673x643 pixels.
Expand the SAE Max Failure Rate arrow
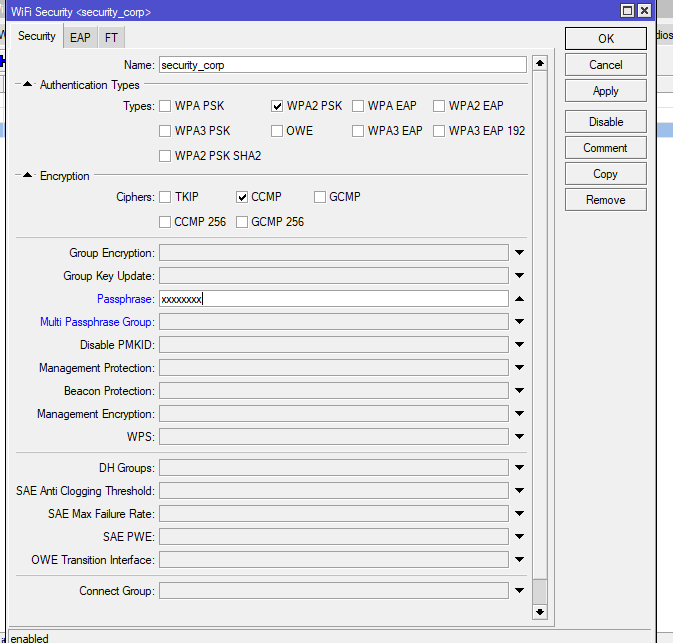(x=519, y=513)
